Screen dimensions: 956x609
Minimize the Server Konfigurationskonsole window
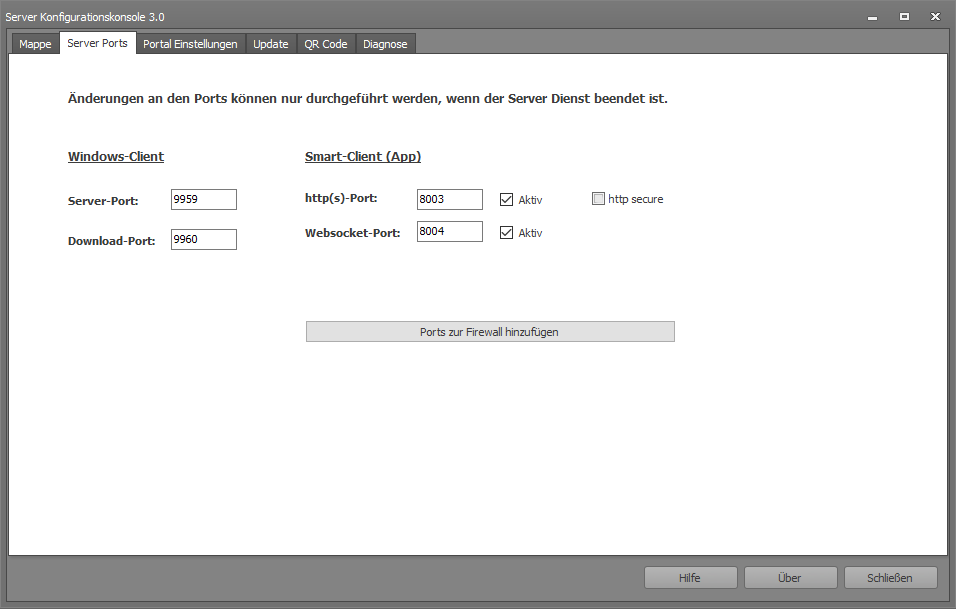pyautogui.click(x=872, y=17)
